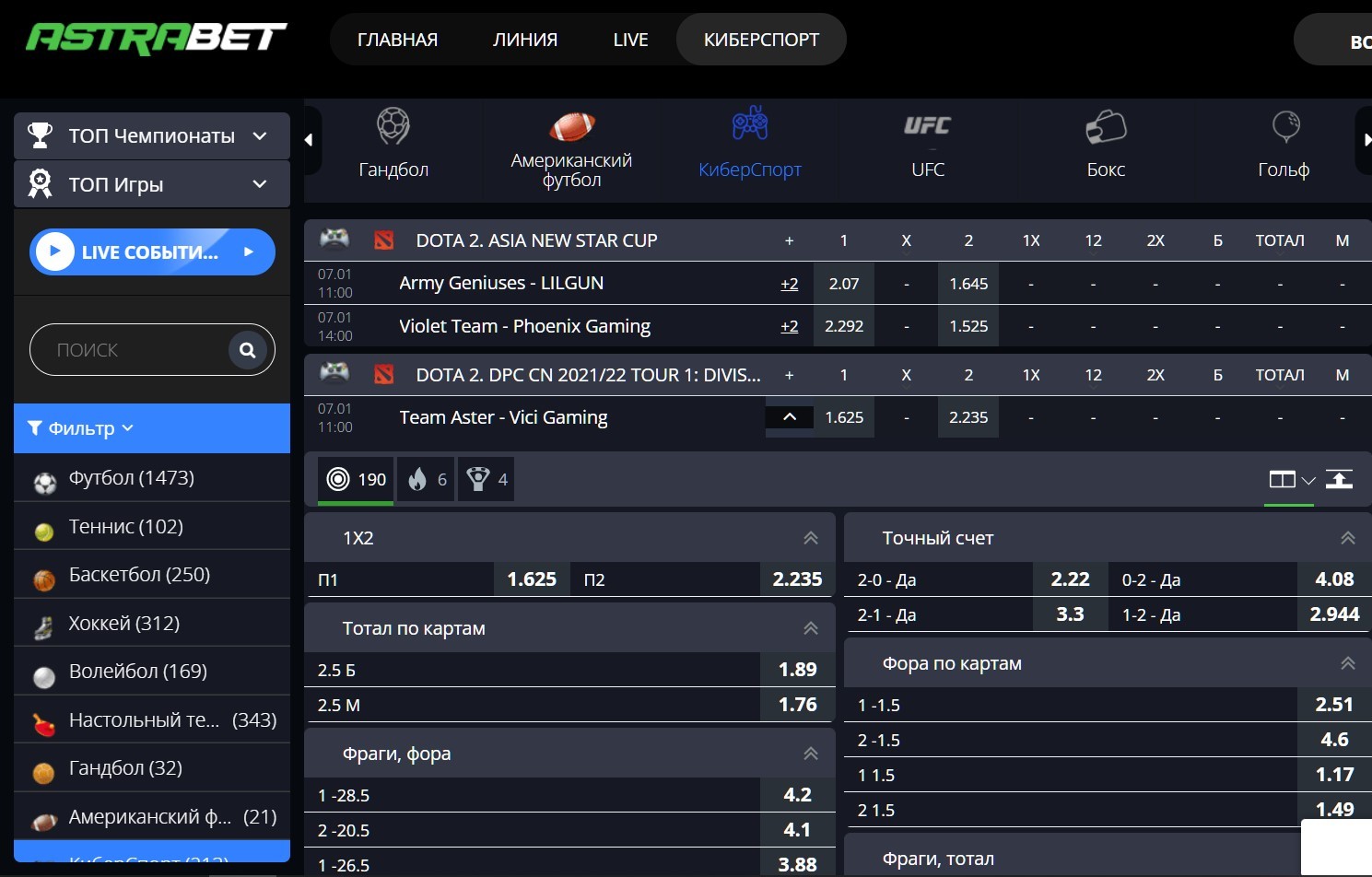Click the table tennis paddle icon in the sidebar
Viewport: 1372px width, 877px height.
44,725
